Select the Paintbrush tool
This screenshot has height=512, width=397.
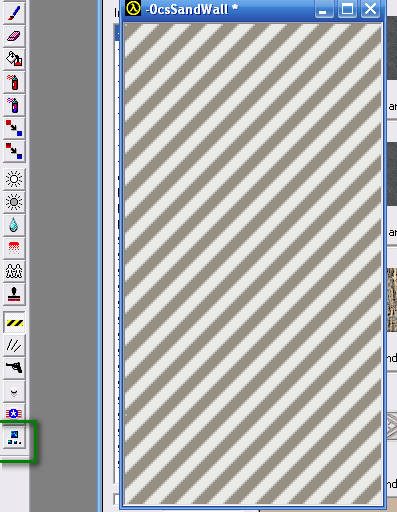coord(14,13)
